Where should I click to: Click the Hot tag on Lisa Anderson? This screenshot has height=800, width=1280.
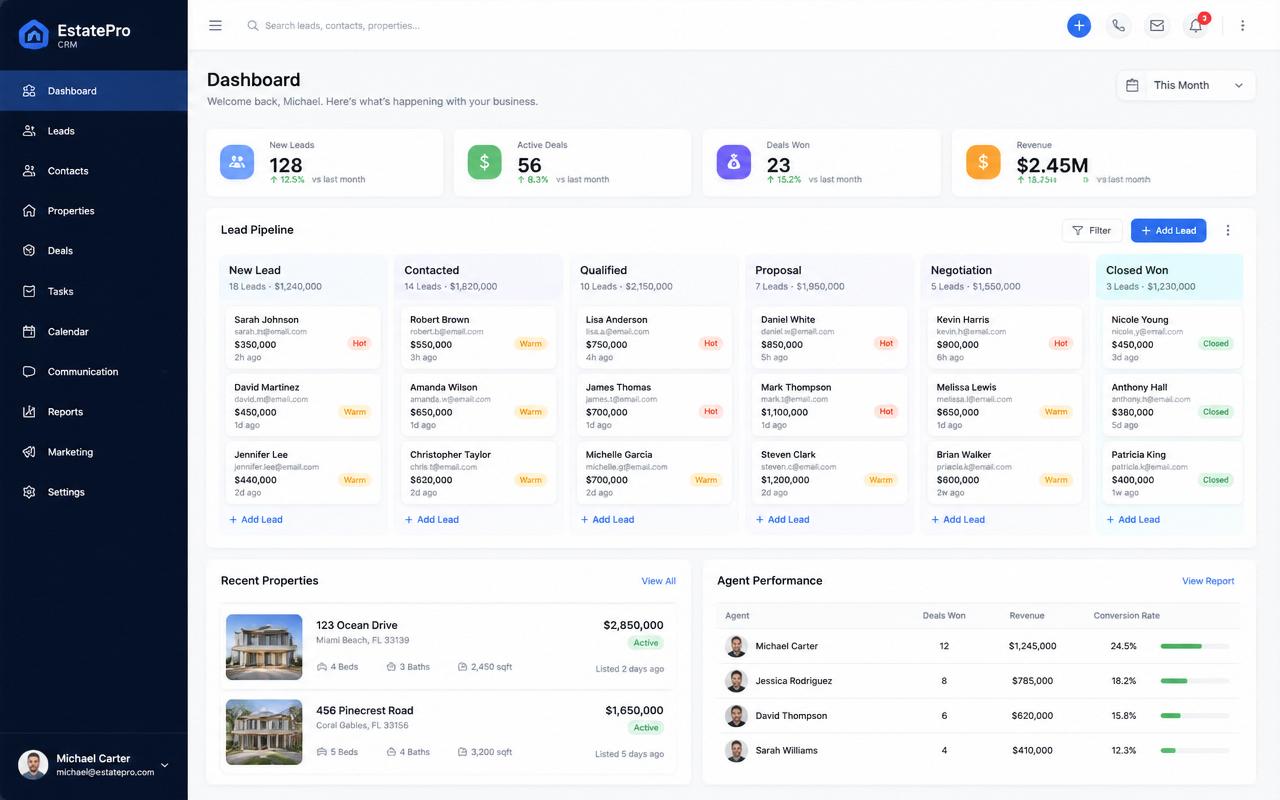[710, 343]
